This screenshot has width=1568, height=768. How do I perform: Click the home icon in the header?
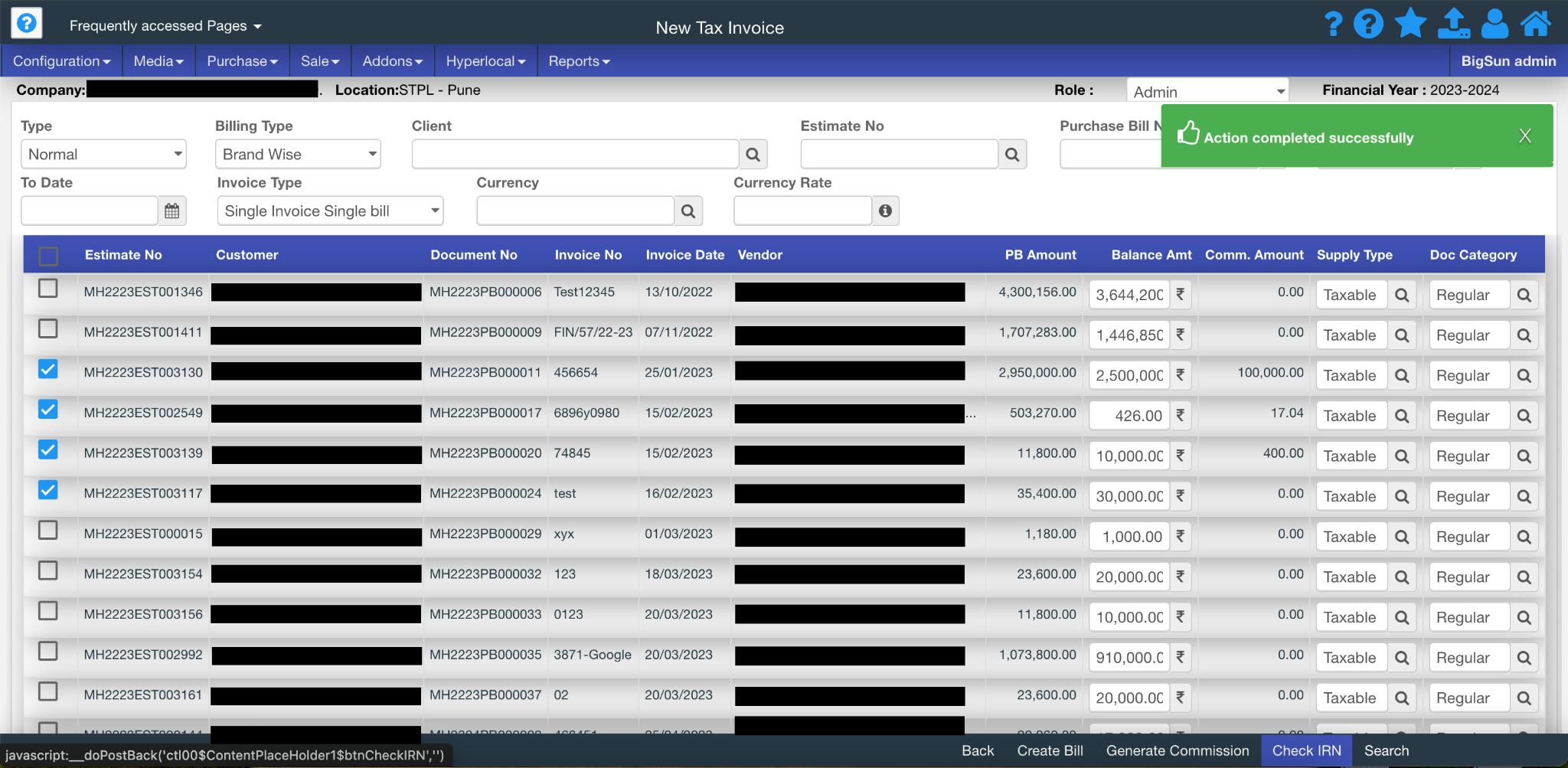pyautogui.click(x=1535, y=25)
